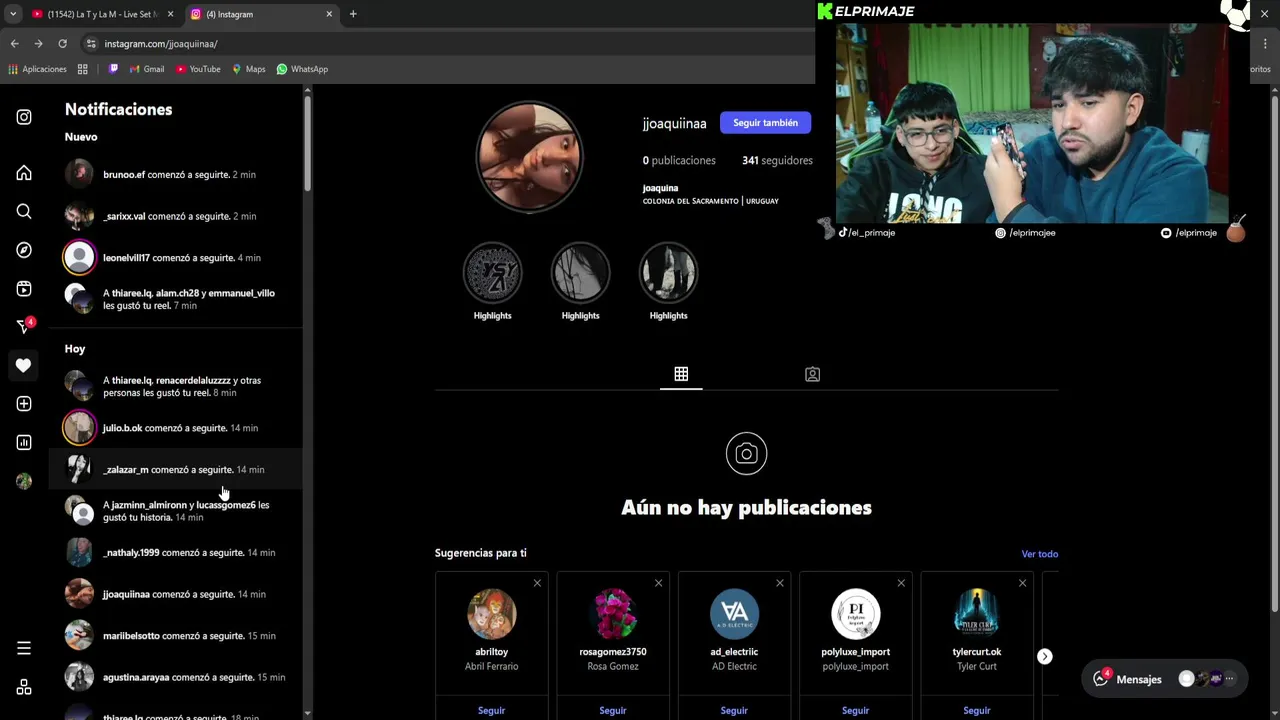
Task: Open second Highlights story circle
Action: tap(580, 273)
